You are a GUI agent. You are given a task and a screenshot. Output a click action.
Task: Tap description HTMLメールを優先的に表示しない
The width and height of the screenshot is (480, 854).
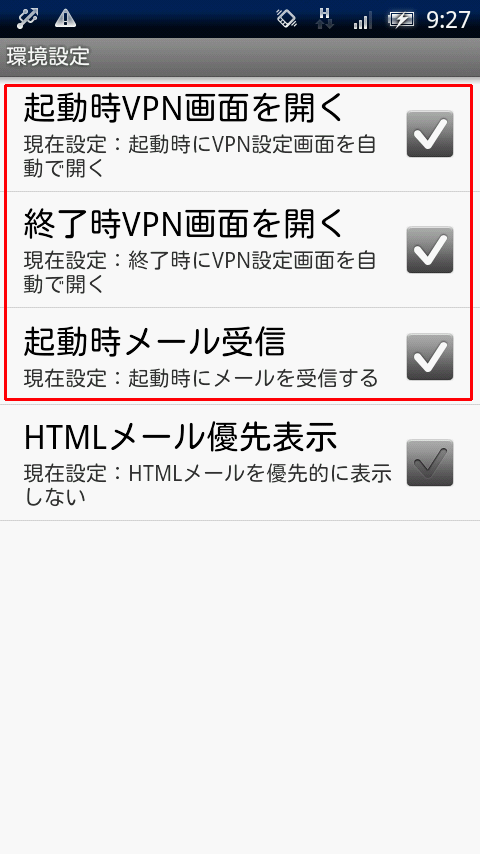[208, 485]
